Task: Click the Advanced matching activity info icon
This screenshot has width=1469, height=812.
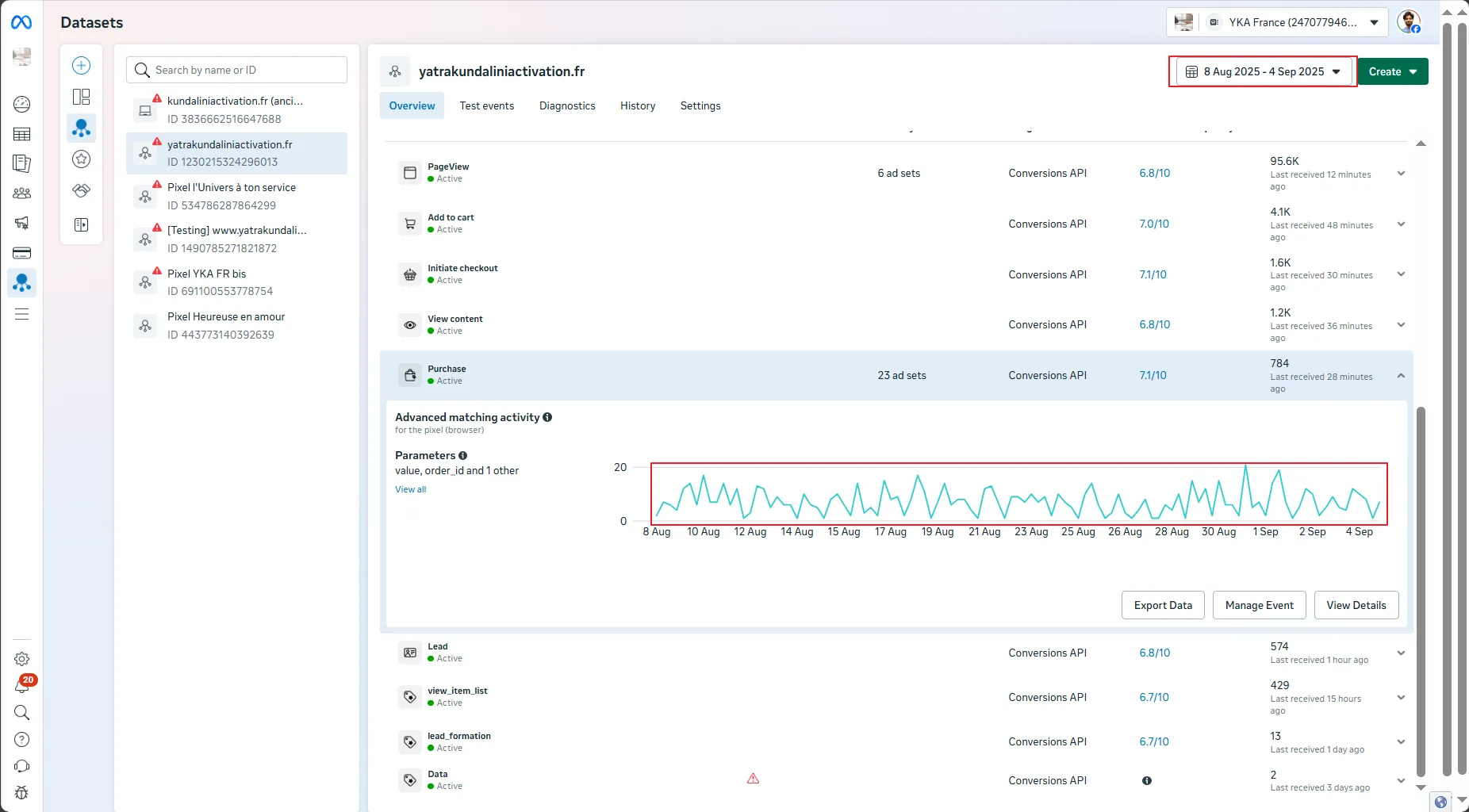Action: click(x=547, y=417)
